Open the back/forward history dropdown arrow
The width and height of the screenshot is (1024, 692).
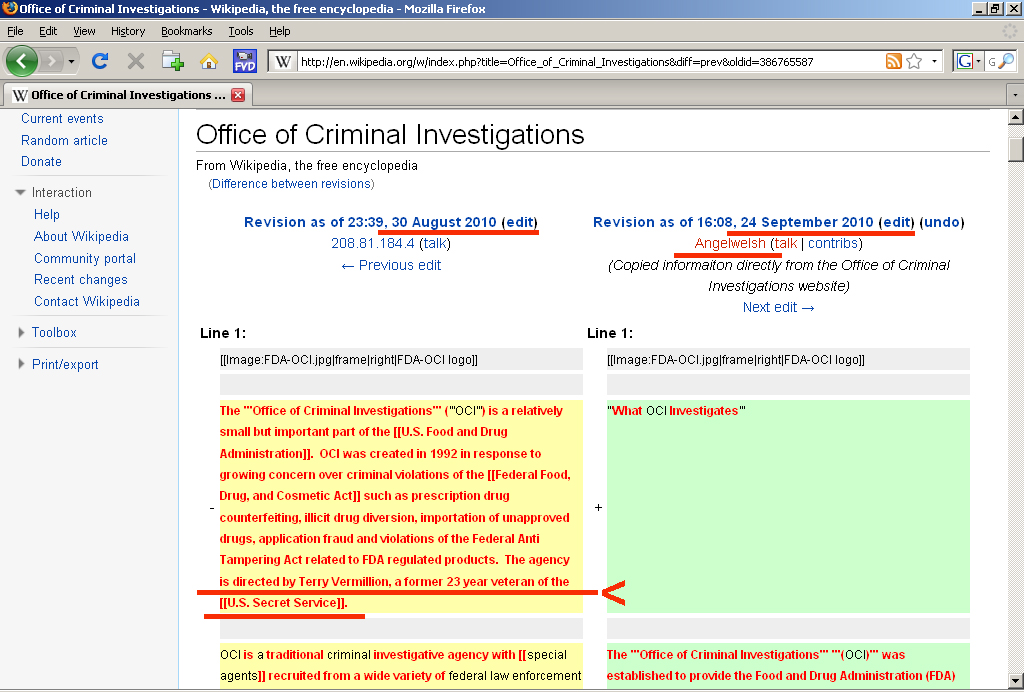(71, 61)
